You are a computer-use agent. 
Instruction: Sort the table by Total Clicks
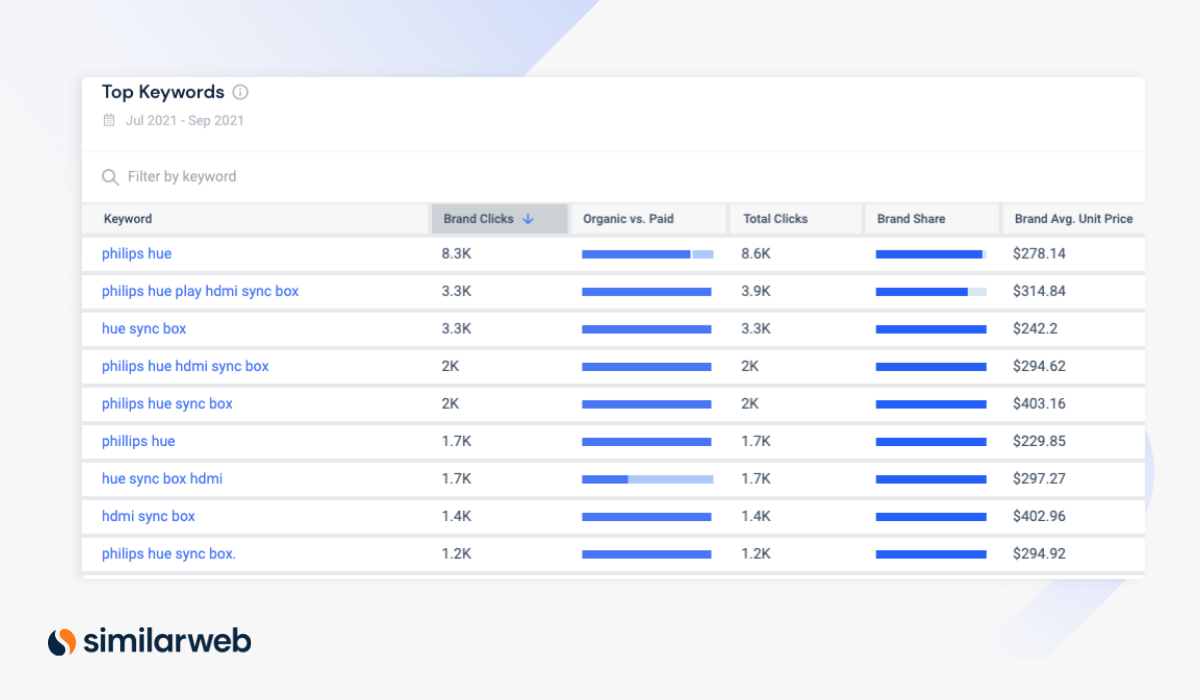pos(775,218)
